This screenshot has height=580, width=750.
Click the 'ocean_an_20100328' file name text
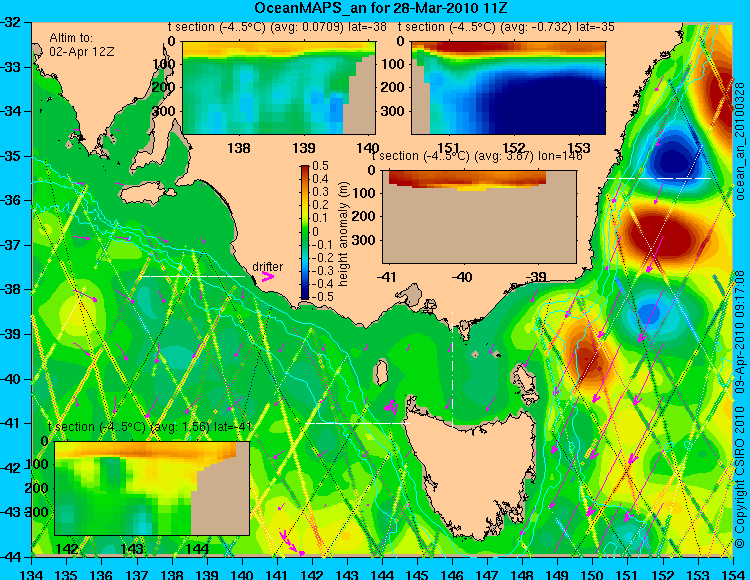740,141
